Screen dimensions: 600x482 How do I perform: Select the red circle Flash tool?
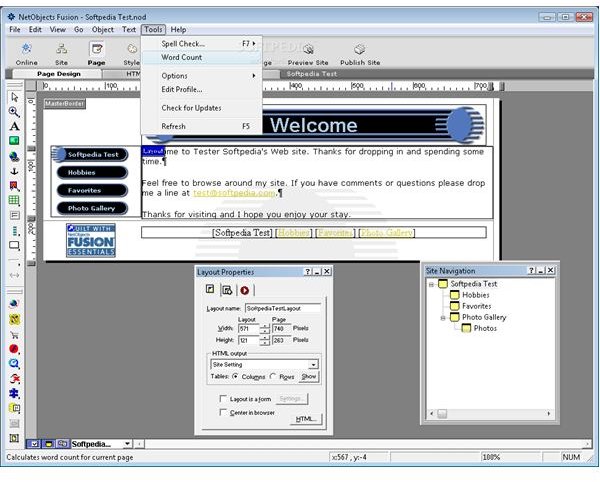pos(14,349)
